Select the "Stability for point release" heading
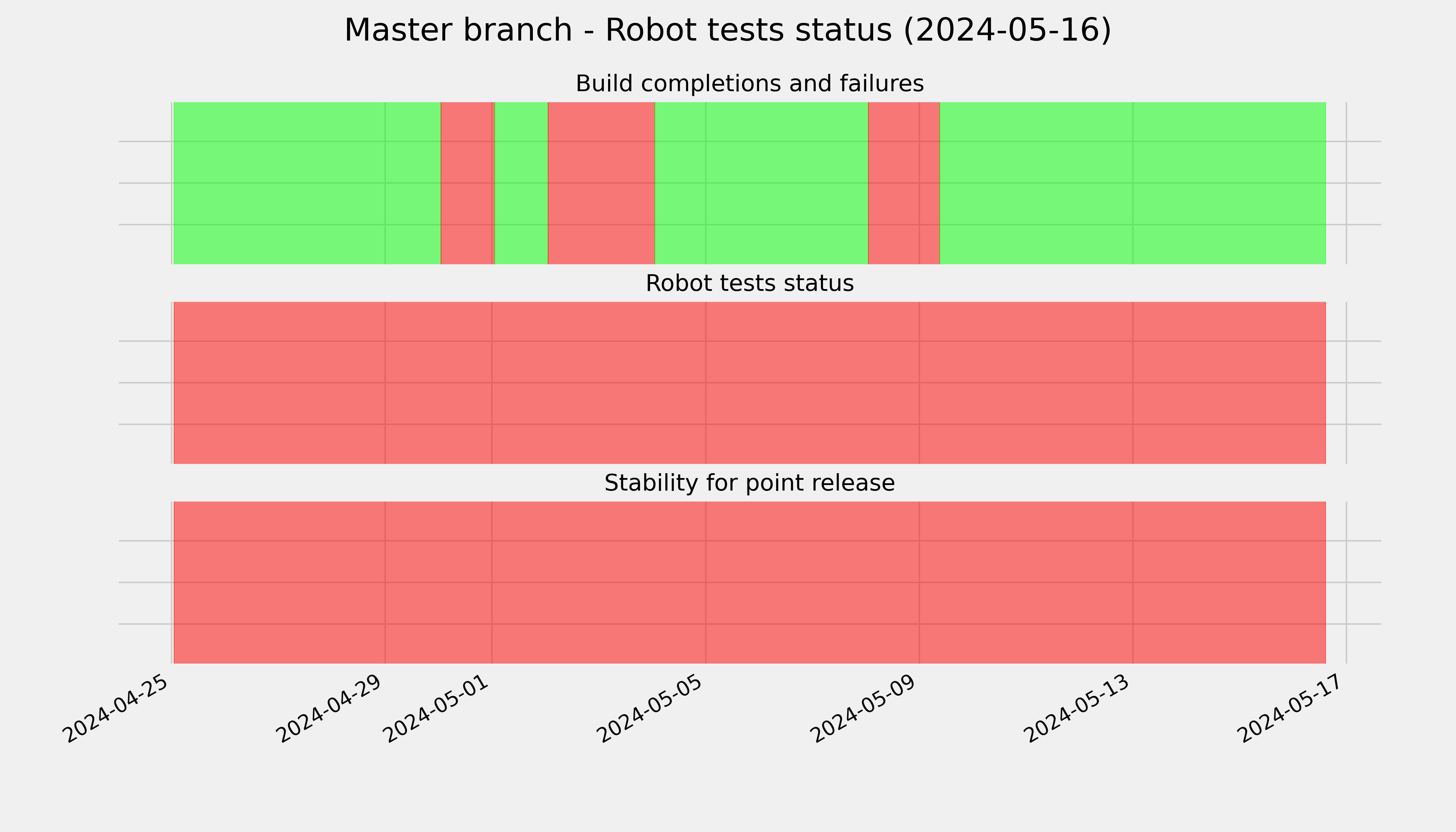This screenshot has width=1456, height=832. (749, 483)
